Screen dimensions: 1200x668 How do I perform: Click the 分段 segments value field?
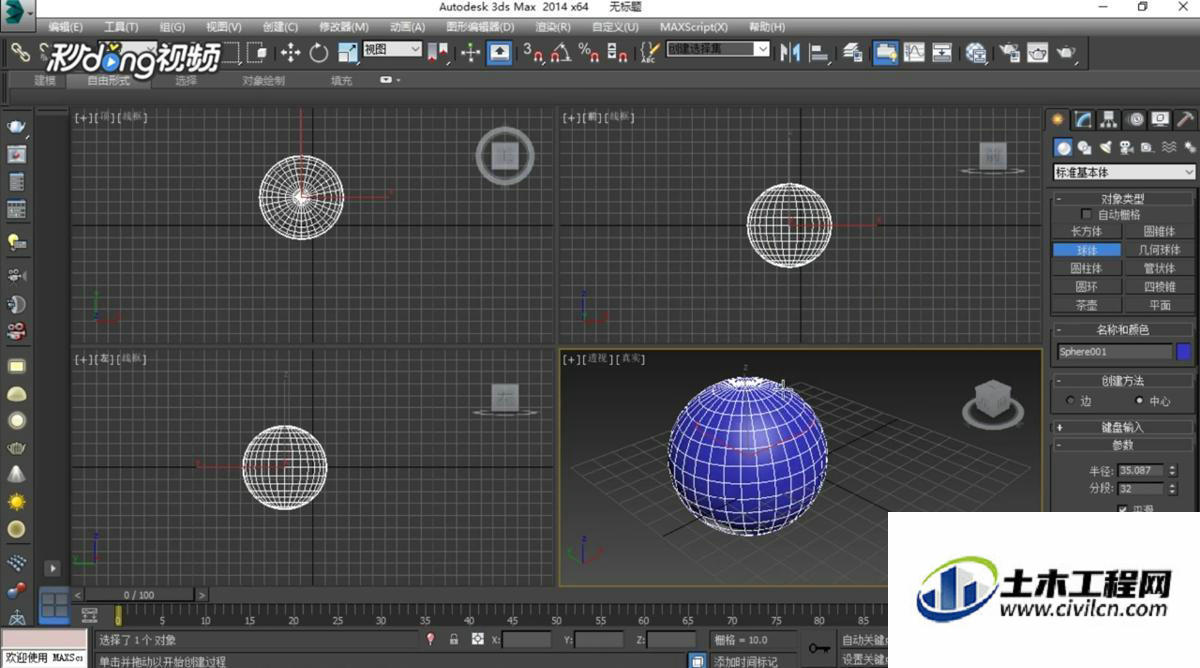coord(1141,488)
